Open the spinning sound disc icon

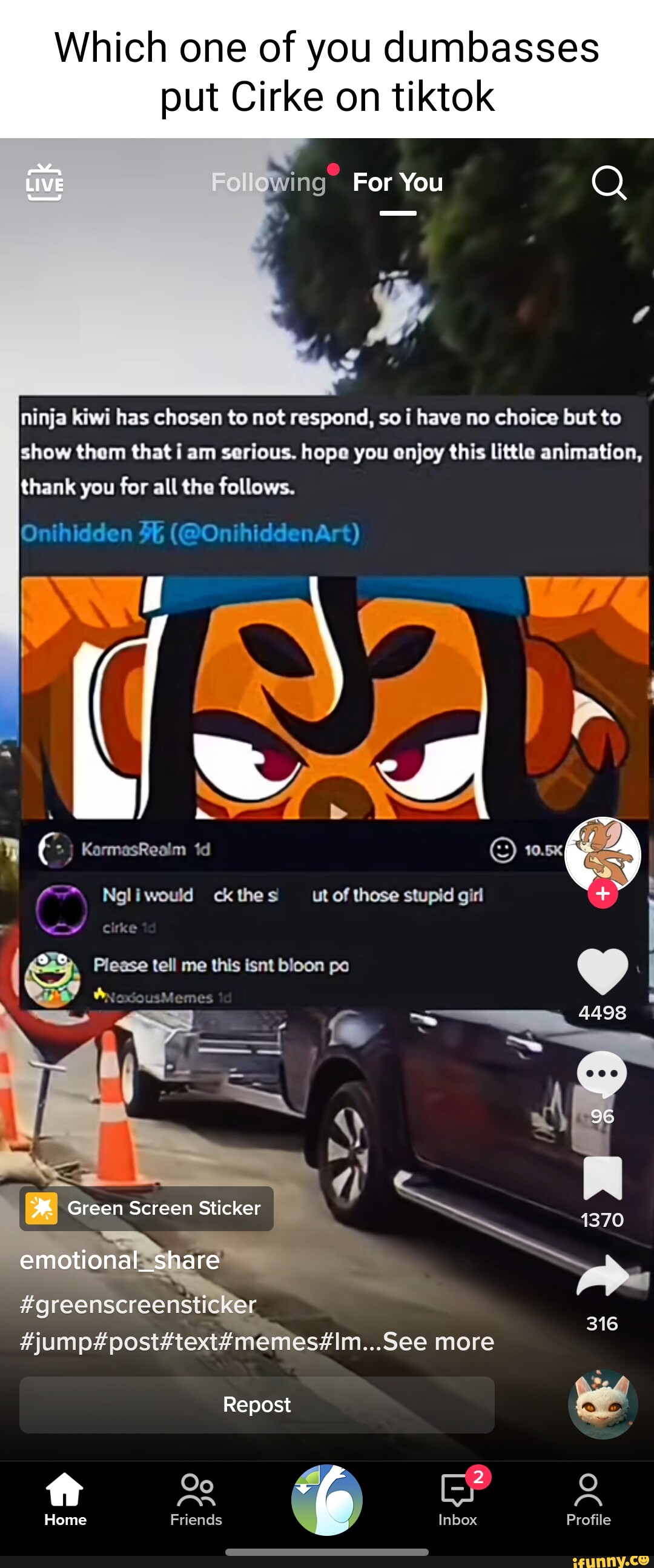(603, 1404)
